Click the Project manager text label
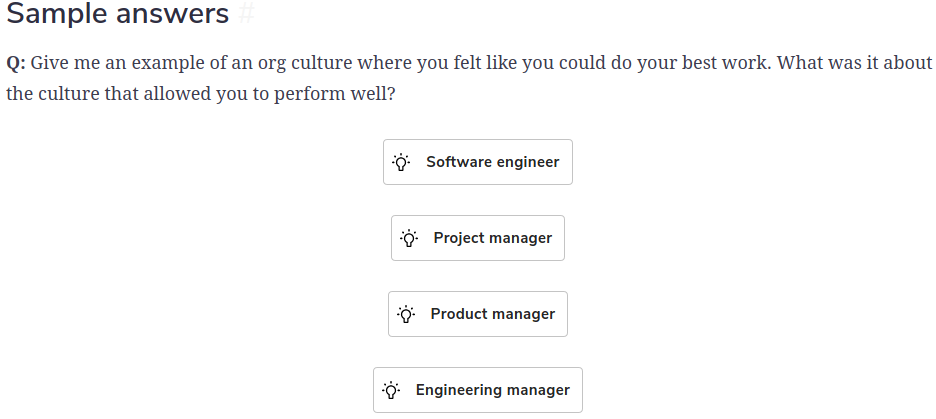Image resolution: width=936 pixels, height=419 pixels. pyautogui.click(x=492, y=238)
